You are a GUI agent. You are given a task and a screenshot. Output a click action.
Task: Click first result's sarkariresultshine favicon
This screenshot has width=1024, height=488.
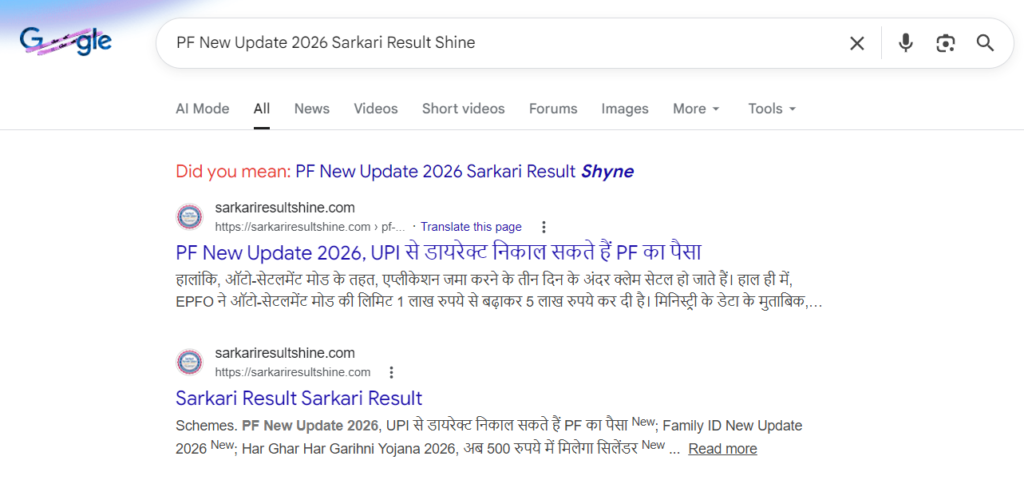click(x=189, y=217)
